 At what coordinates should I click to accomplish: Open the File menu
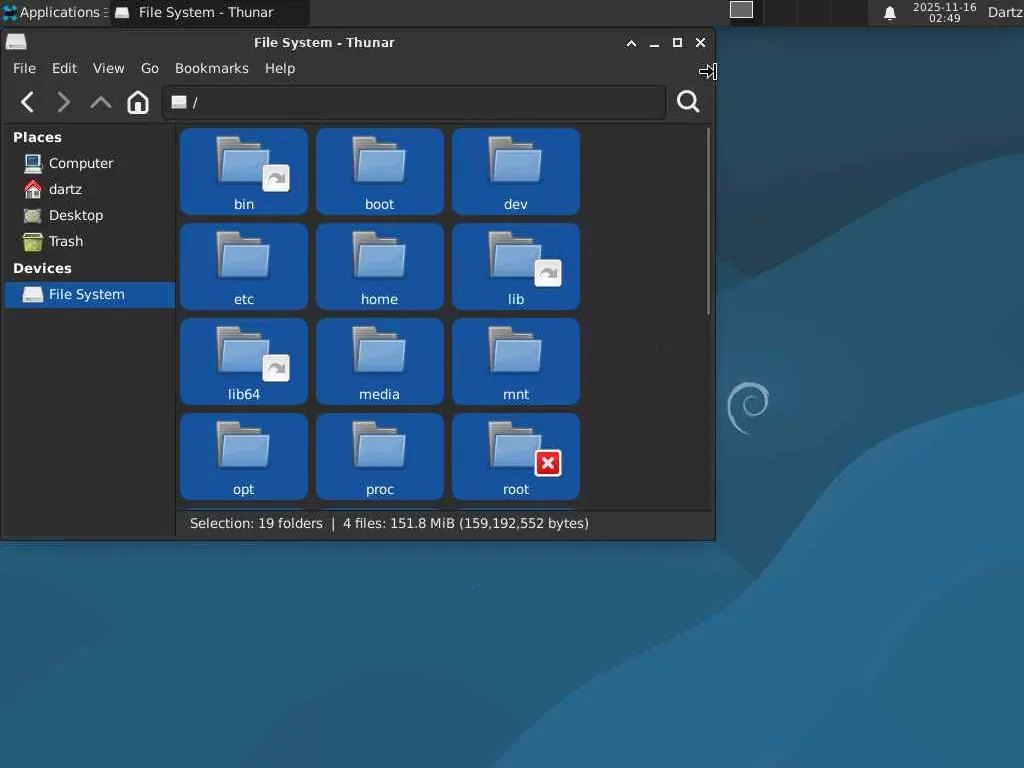pos(24,68)
